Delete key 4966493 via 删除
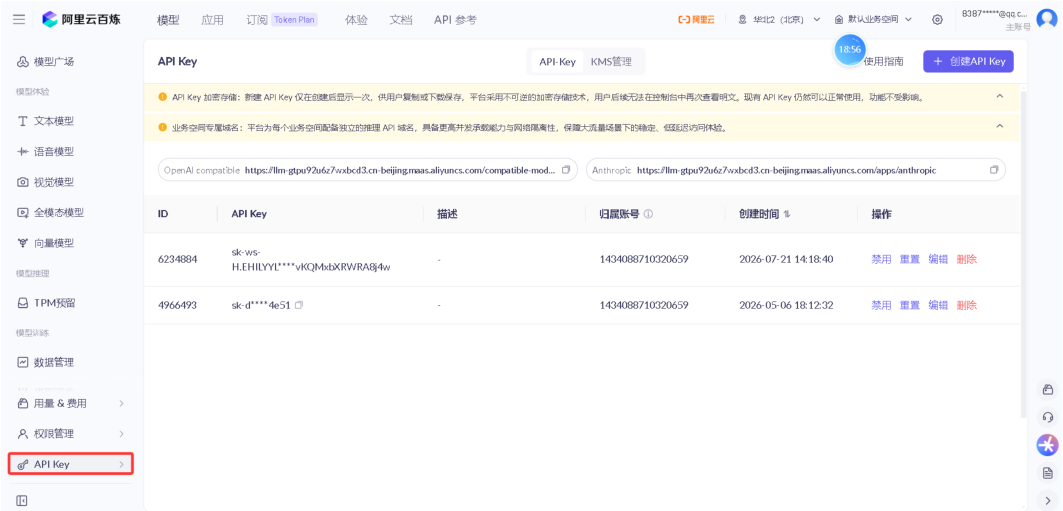This screenshot has height=511, width=1063. point(966,305)
